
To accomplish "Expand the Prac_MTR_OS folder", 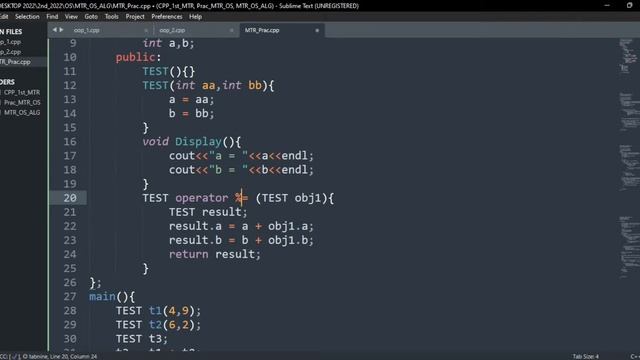I will click(x=22, y=102).
